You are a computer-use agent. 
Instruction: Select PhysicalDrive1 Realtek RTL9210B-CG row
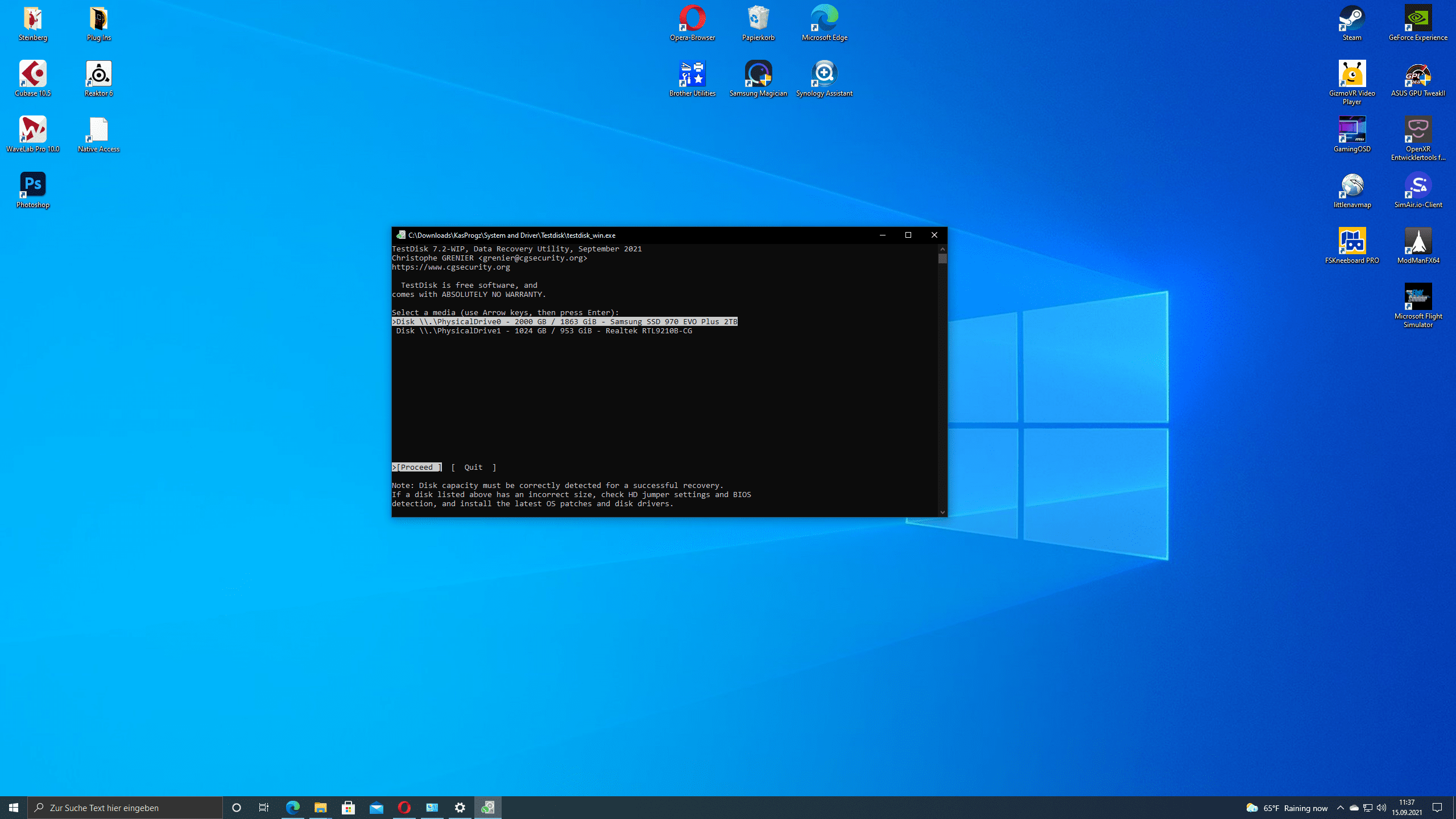tap(544, 330)
